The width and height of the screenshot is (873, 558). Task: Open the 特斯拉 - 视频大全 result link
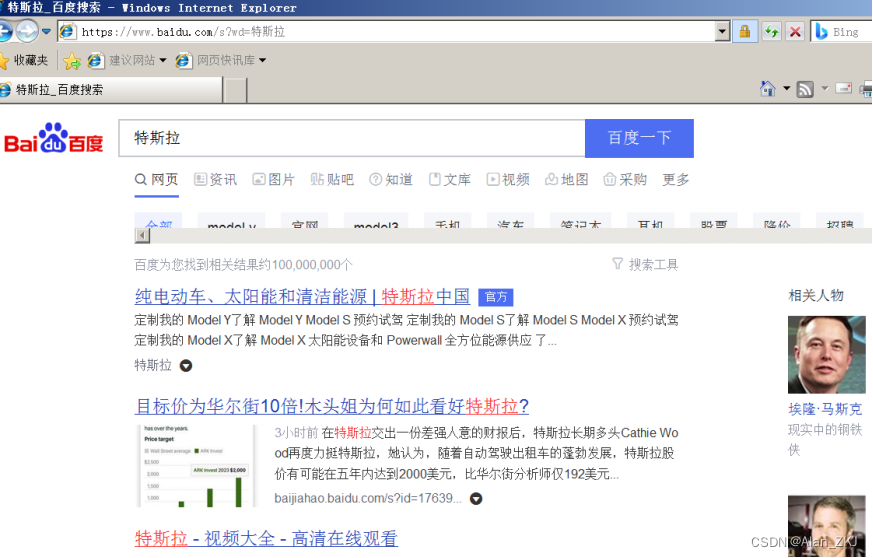tap(266, 539)
